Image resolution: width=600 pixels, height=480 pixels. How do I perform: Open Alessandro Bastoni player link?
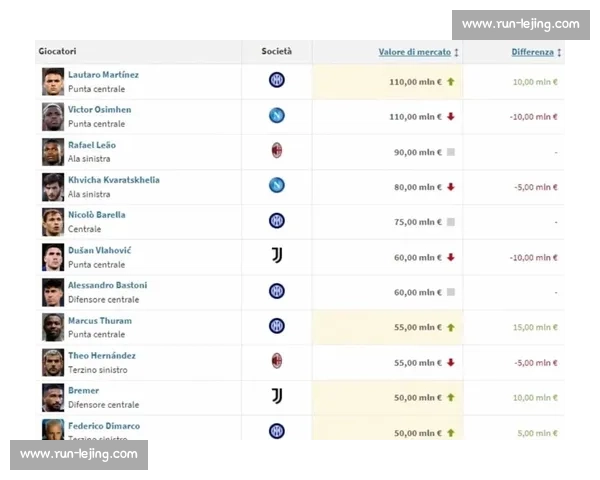pyautogui.click(x=107, y=285)
